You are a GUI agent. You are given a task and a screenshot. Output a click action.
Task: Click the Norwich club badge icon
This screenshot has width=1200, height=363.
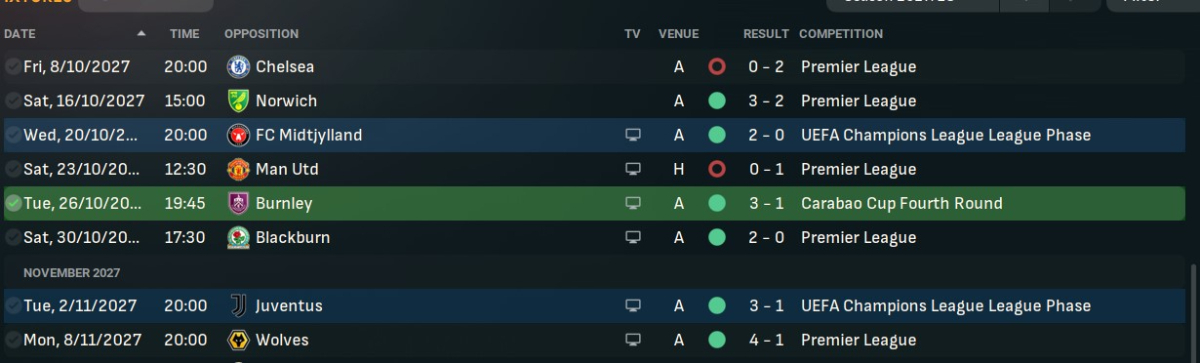tap(238, 101)
